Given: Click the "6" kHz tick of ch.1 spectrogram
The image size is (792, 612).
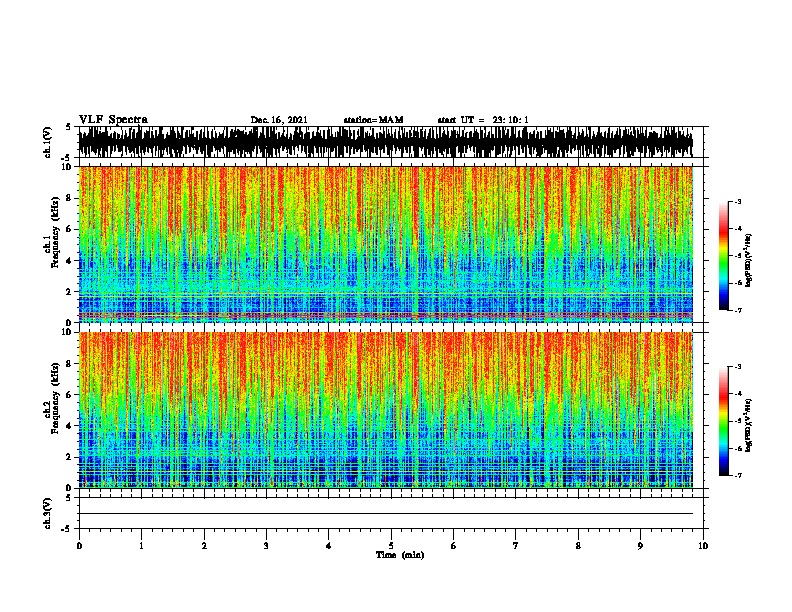Looking at the screenshot, I should click(x=71, y=229).
